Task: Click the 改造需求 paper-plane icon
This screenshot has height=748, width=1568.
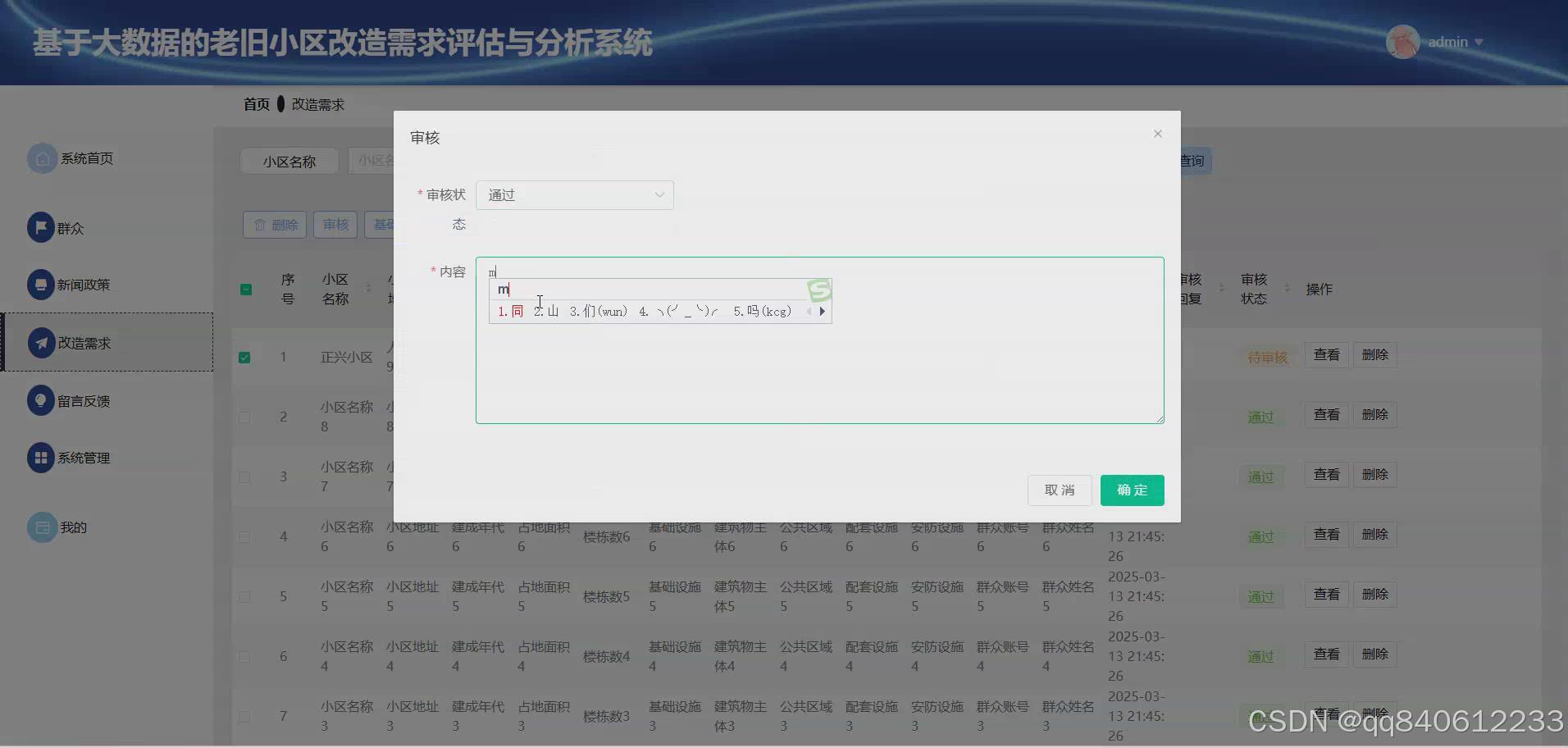Action: (x=41, y=343)
